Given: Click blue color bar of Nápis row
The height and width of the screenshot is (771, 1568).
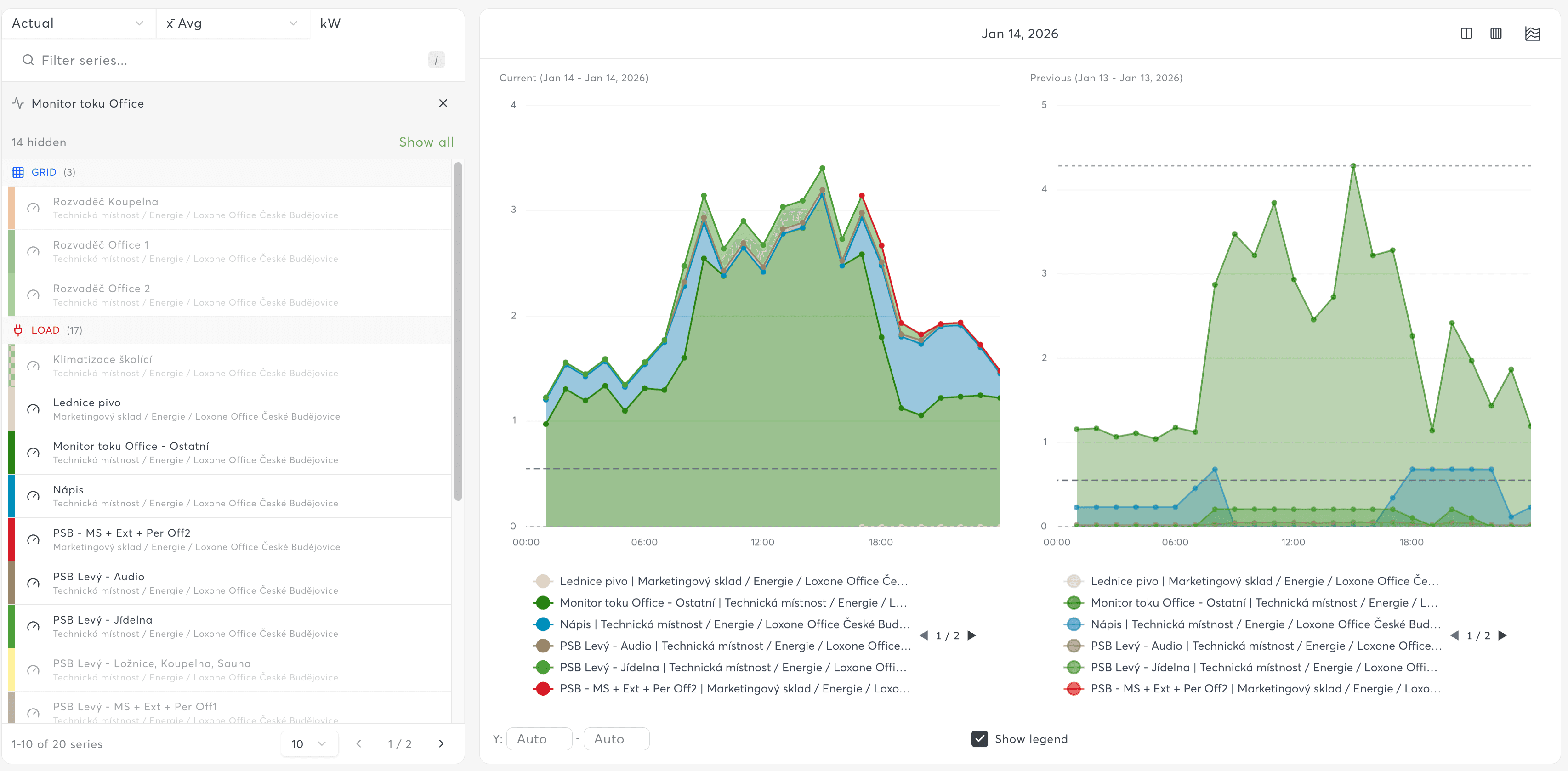Looking at the screenshot, I should coord(11,496).
